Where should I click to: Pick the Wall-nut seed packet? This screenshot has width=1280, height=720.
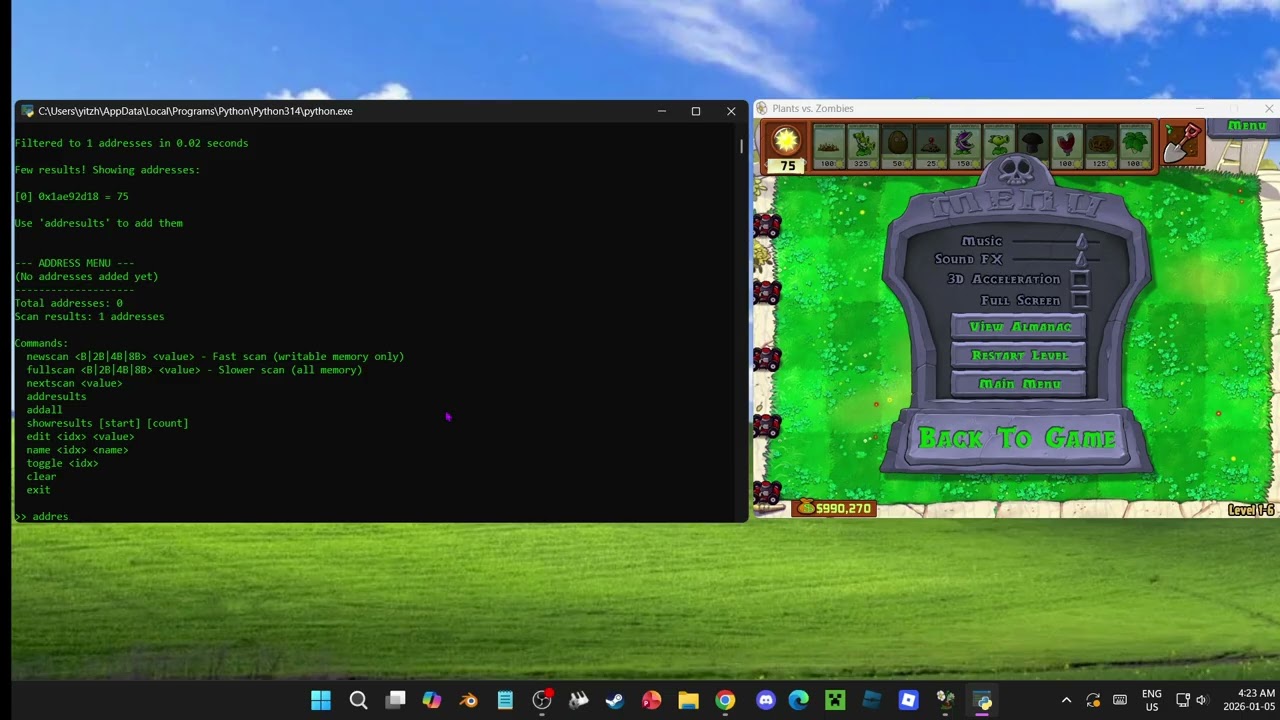897,146
